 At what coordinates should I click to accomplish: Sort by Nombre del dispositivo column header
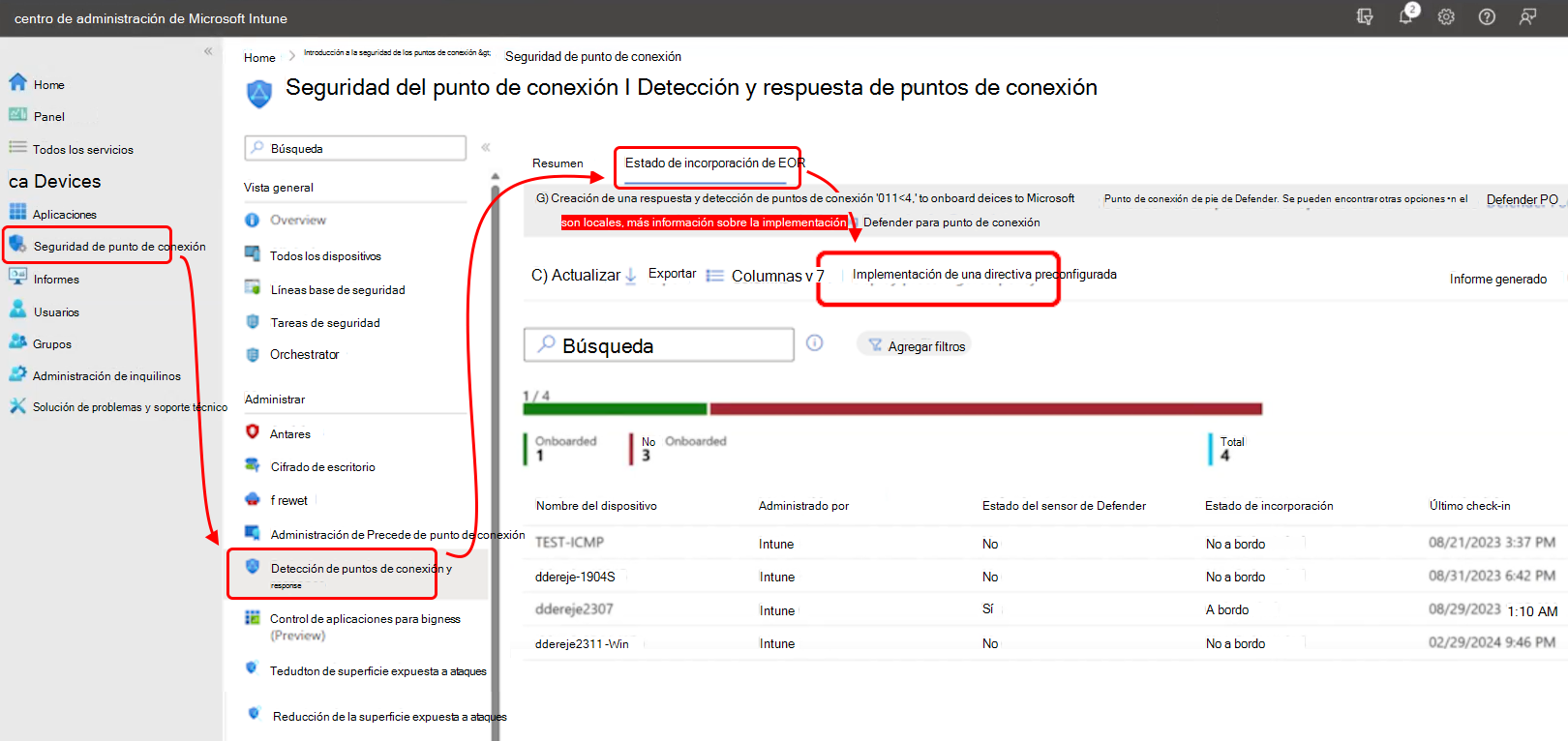[x=596, y=506]
